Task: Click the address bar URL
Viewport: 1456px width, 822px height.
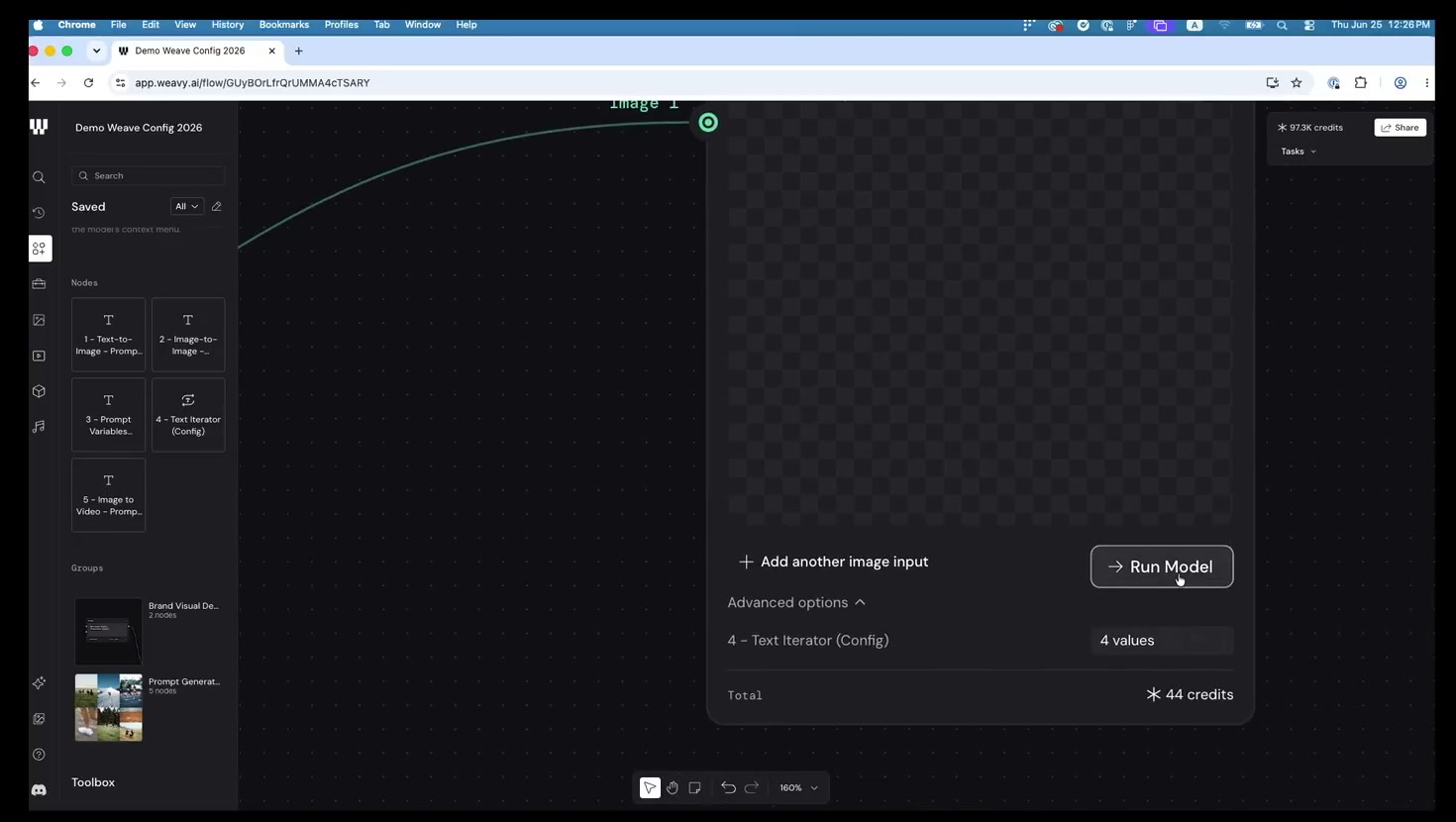Action: pos(253,83)
